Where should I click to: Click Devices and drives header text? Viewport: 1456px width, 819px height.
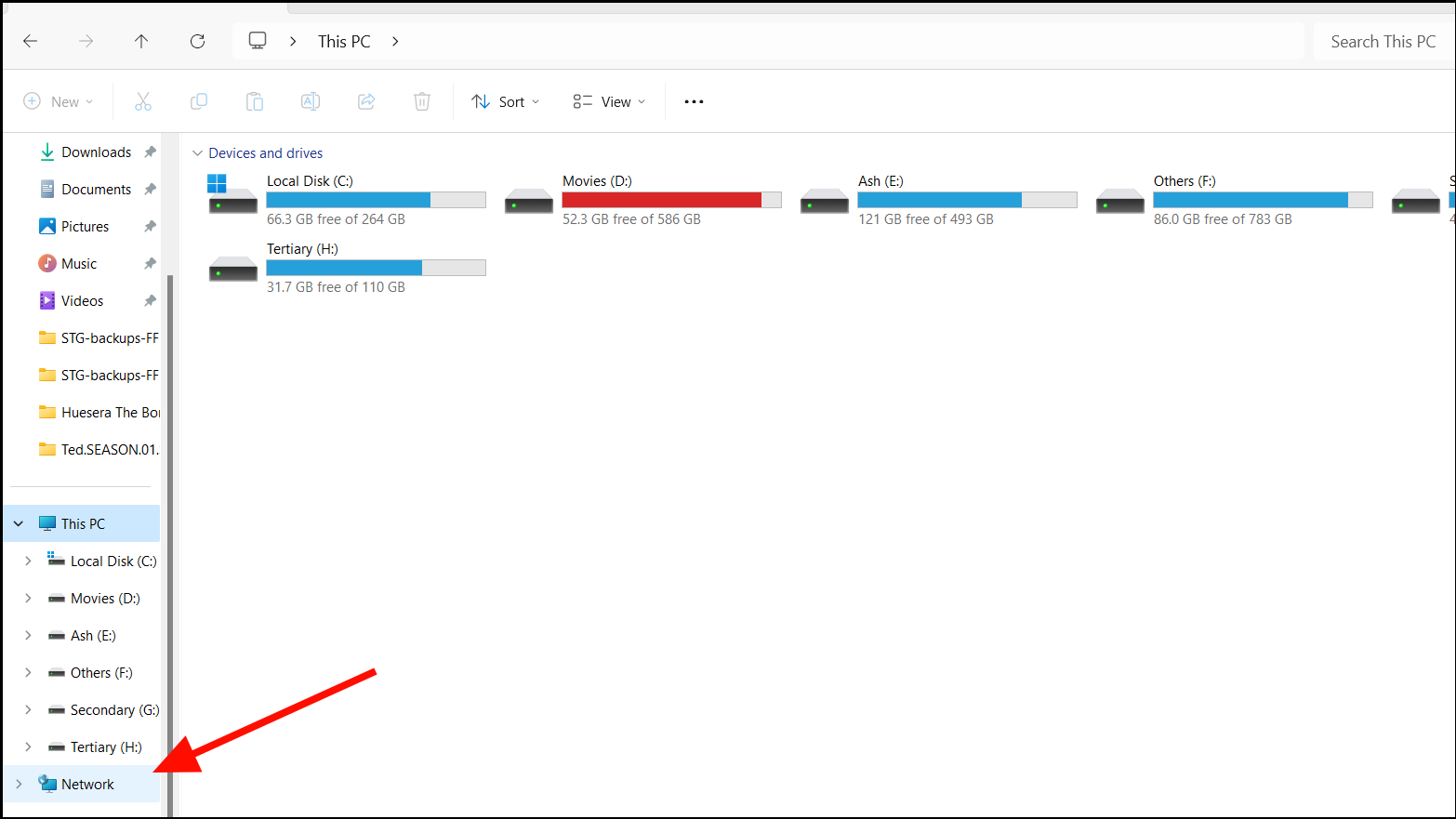click(266, 153)
